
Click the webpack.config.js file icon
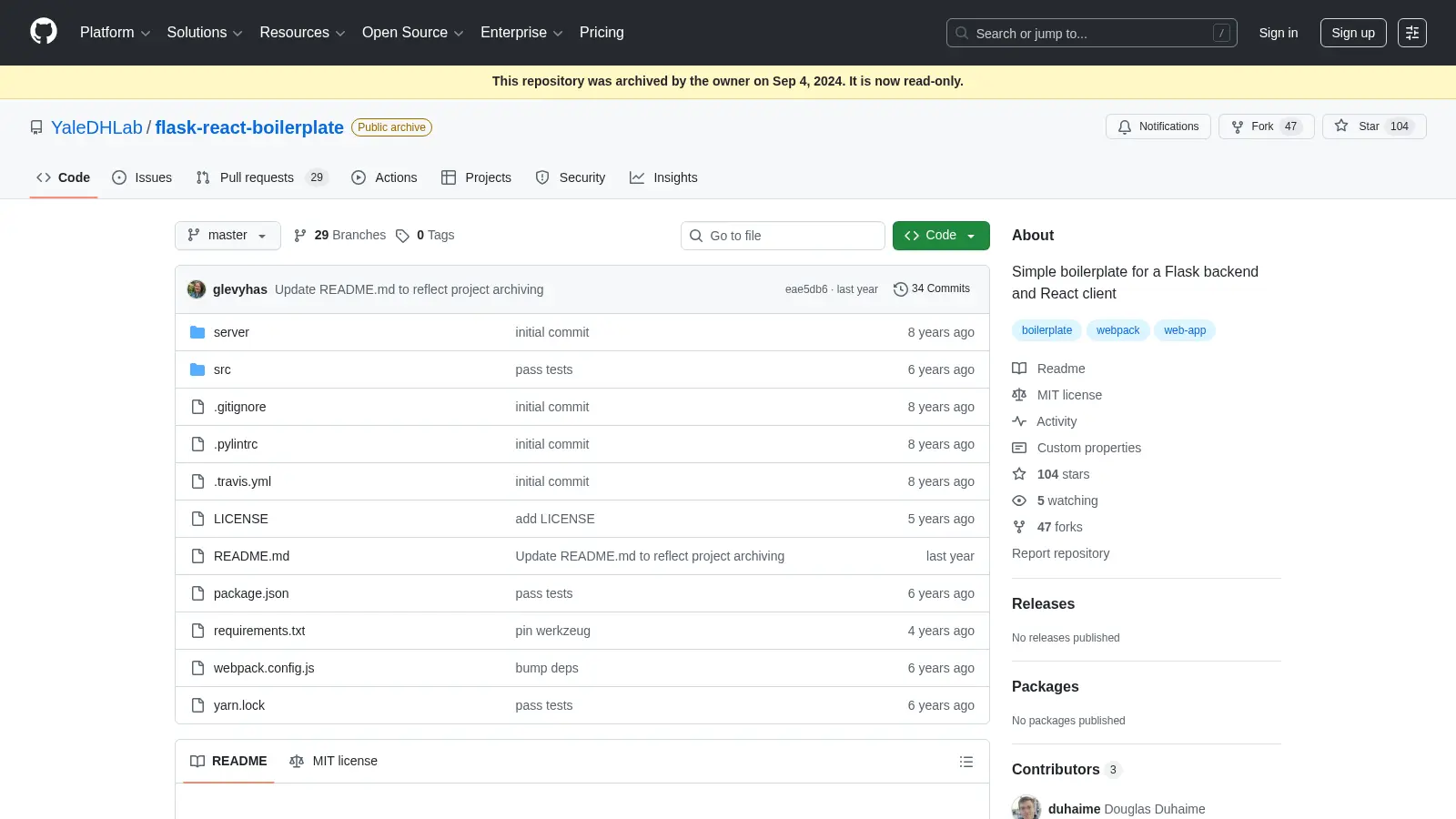point(197,668)
